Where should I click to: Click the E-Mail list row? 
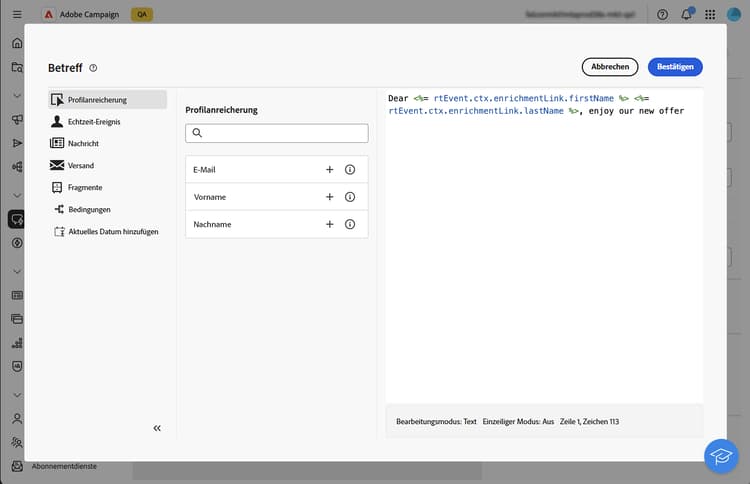(277, 169)
